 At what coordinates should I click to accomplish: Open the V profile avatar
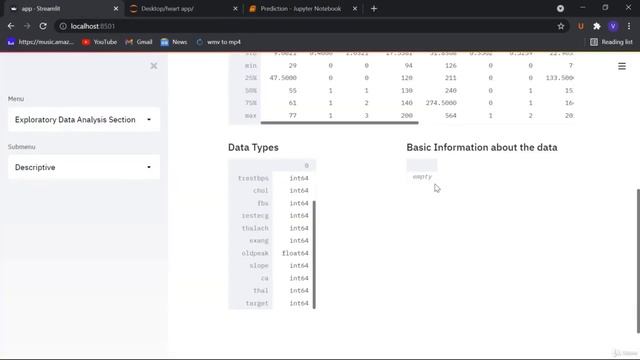(613, 26)
